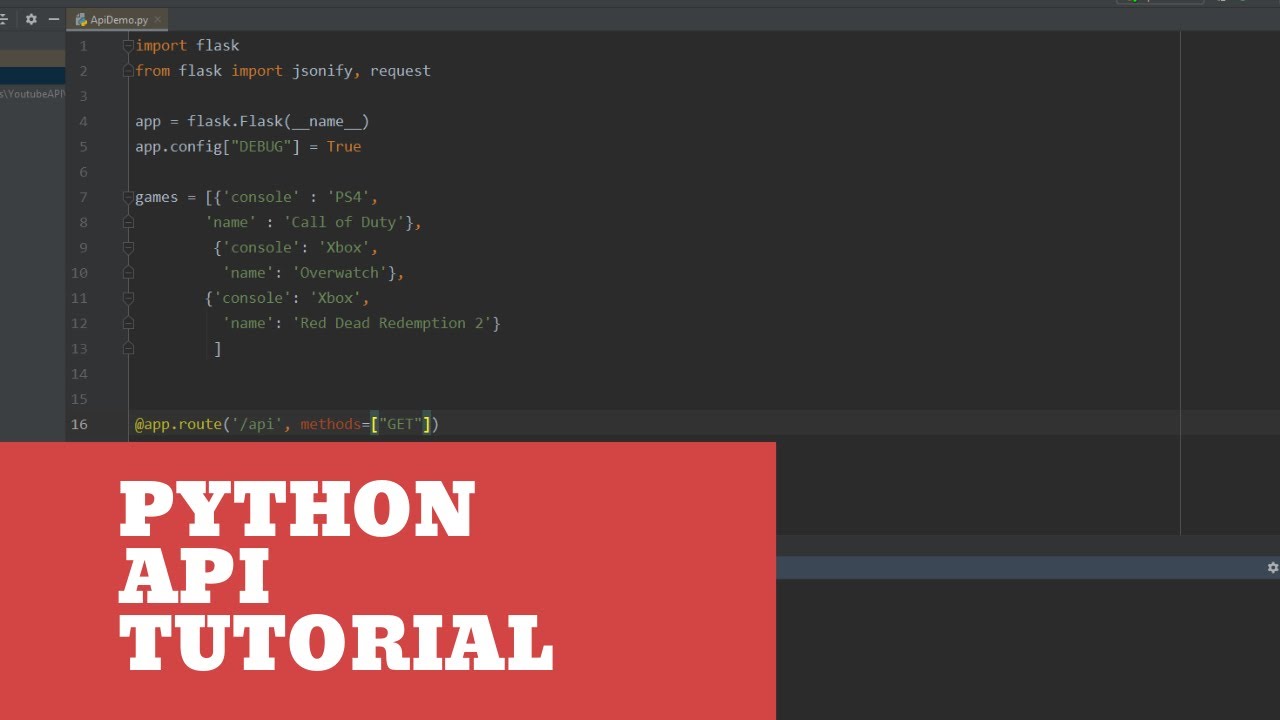1280x720 pixels.
Task: Collapse the games list fold at line 7
Action: click(128, 197)
